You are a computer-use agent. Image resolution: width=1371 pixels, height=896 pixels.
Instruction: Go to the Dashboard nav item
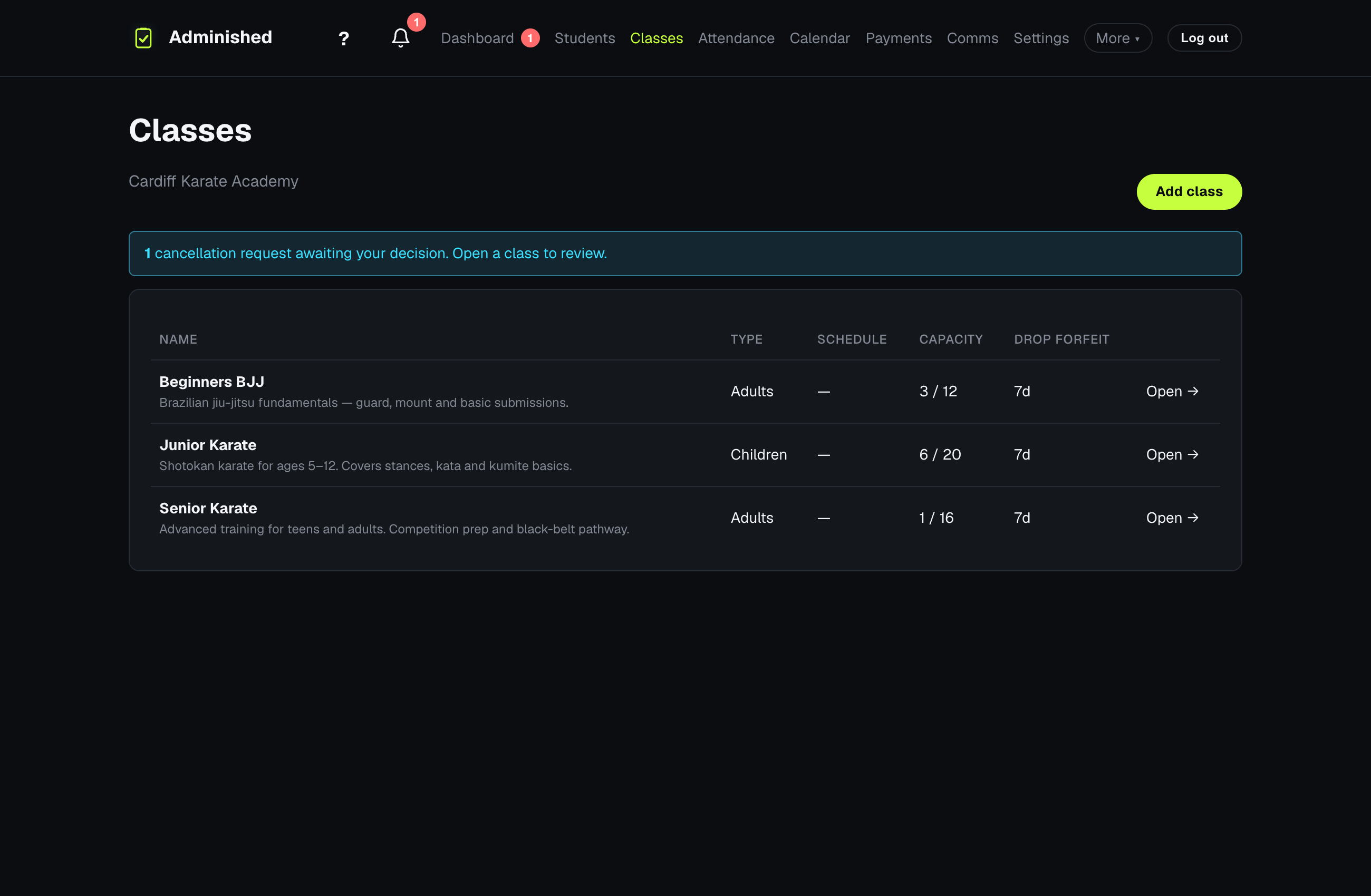(x=477, y=38)
